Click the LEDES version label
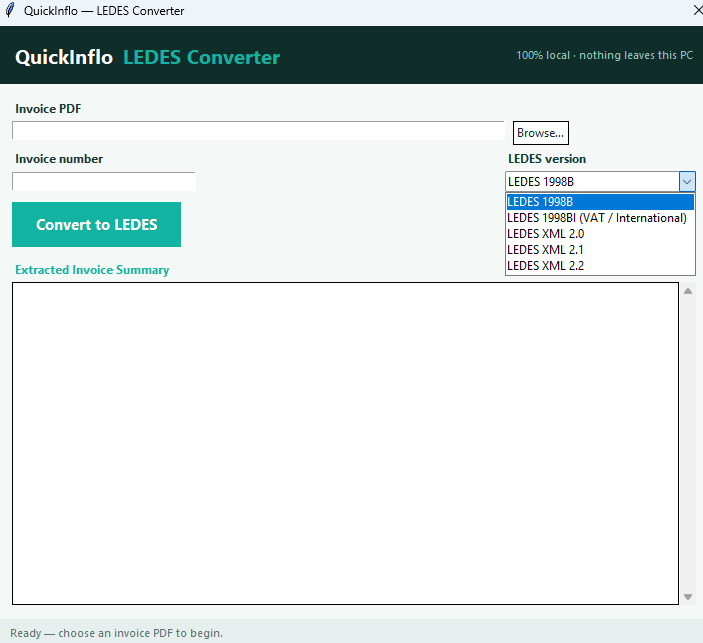 coord(547,159)
